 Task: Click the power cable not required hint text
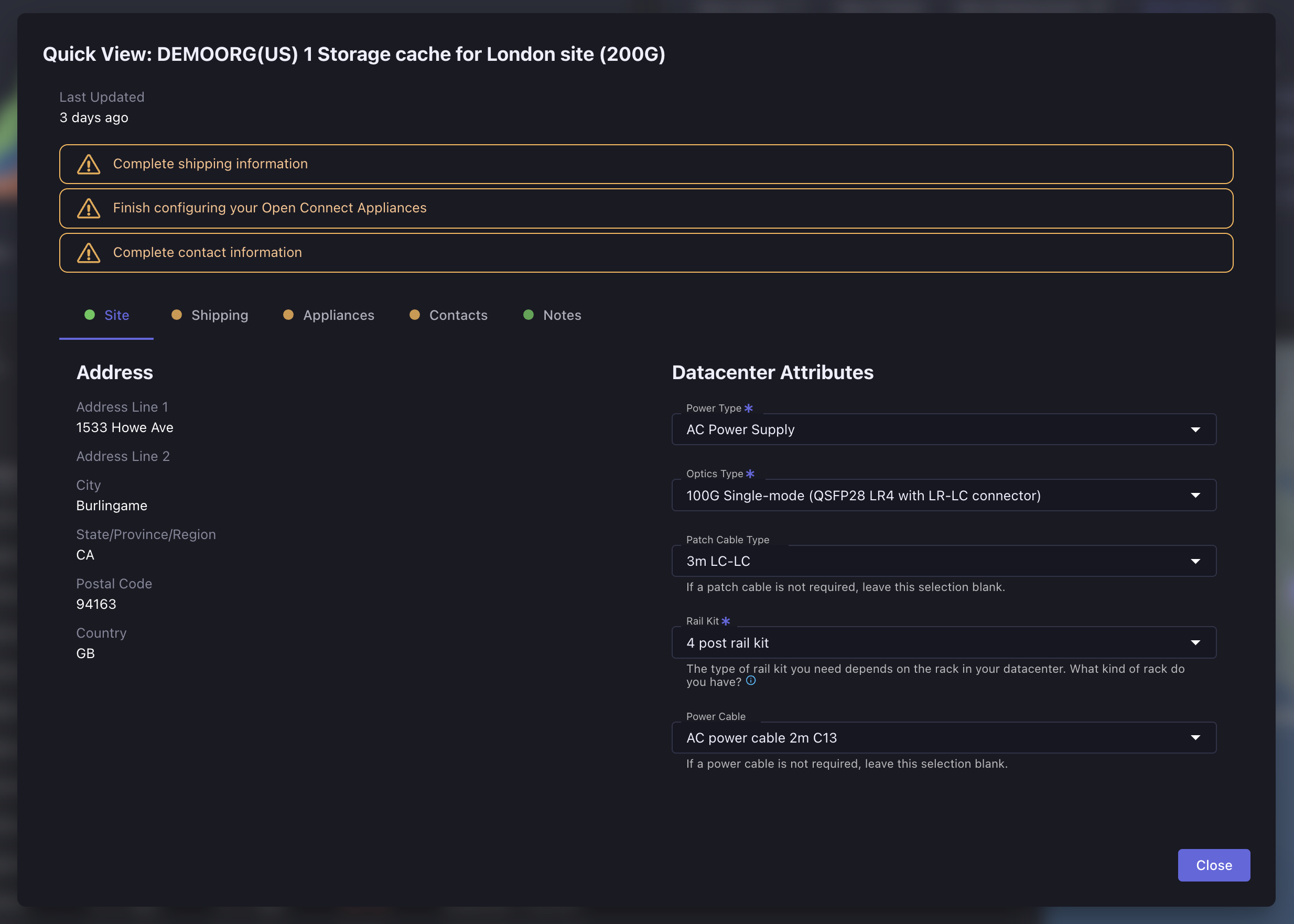click(x=847, y=764)
